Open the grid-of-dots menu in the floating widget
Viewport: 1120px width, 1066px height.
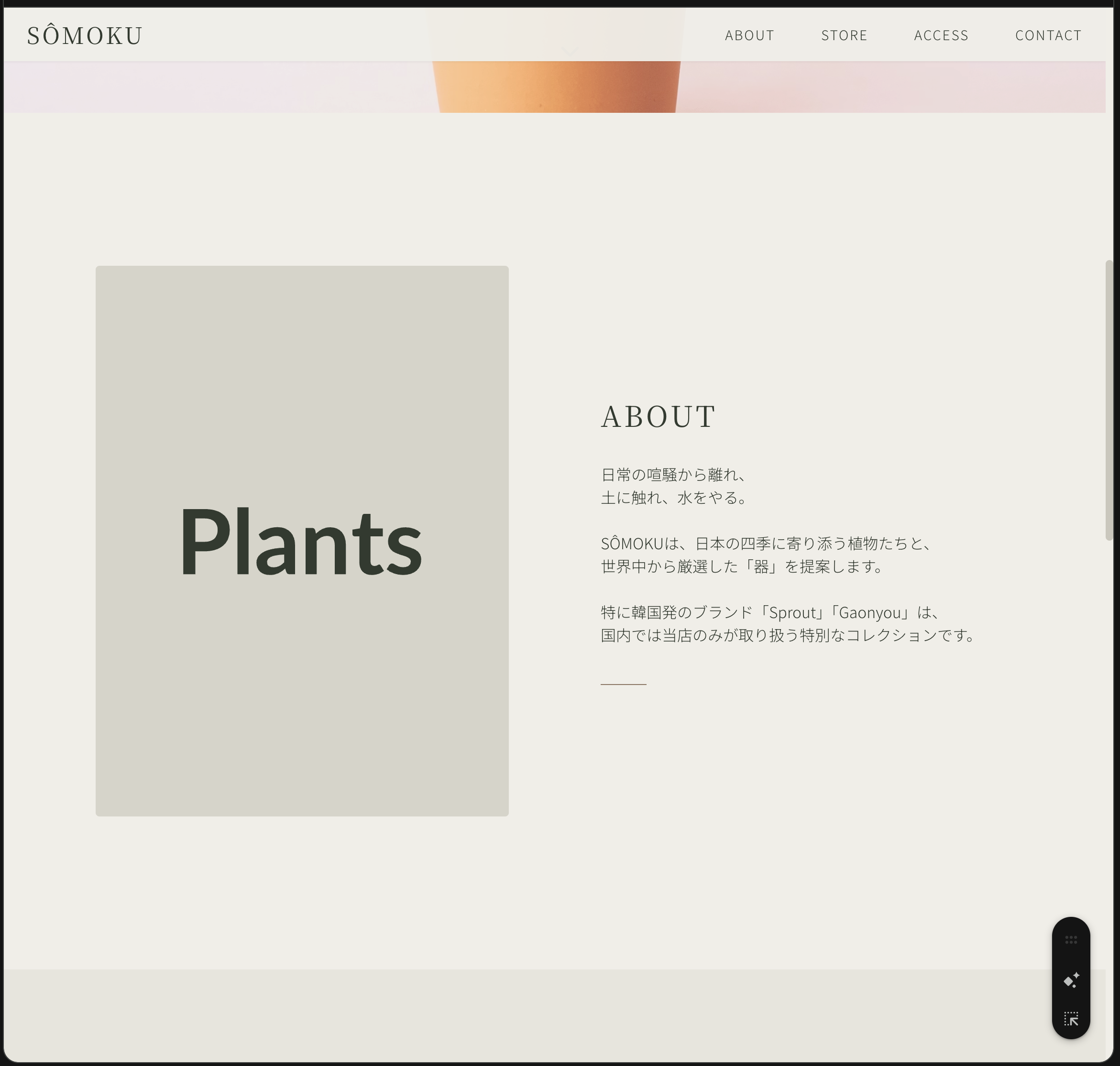[x=1071, y=939]
